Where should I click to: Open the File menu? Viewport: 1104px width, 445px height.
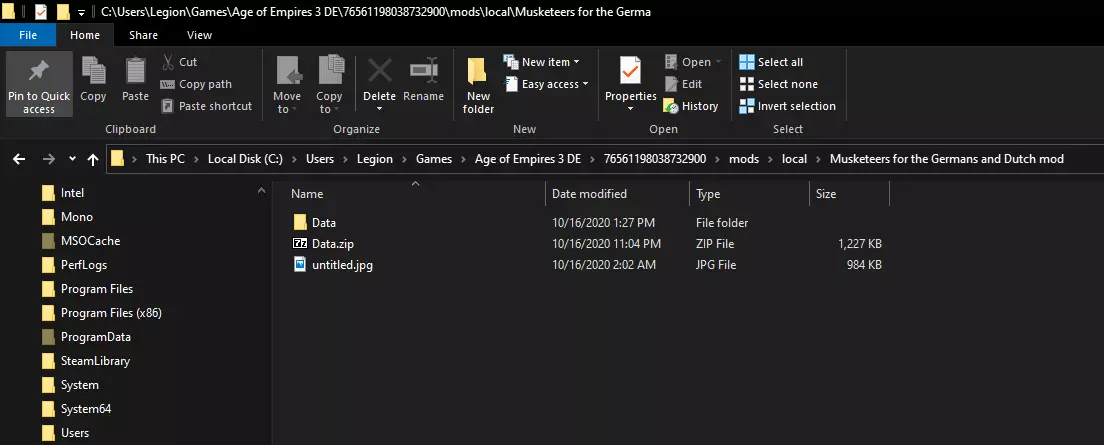pyautogui.click(x=28, y=35)
